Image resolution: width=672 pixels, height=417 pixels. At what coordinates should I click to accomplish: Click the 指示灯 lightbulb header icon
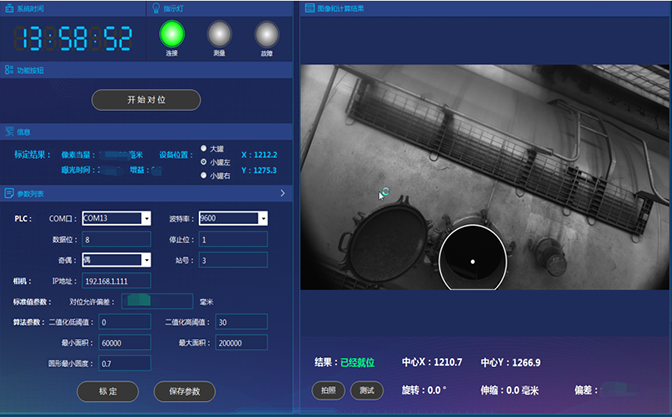point(155,8)
